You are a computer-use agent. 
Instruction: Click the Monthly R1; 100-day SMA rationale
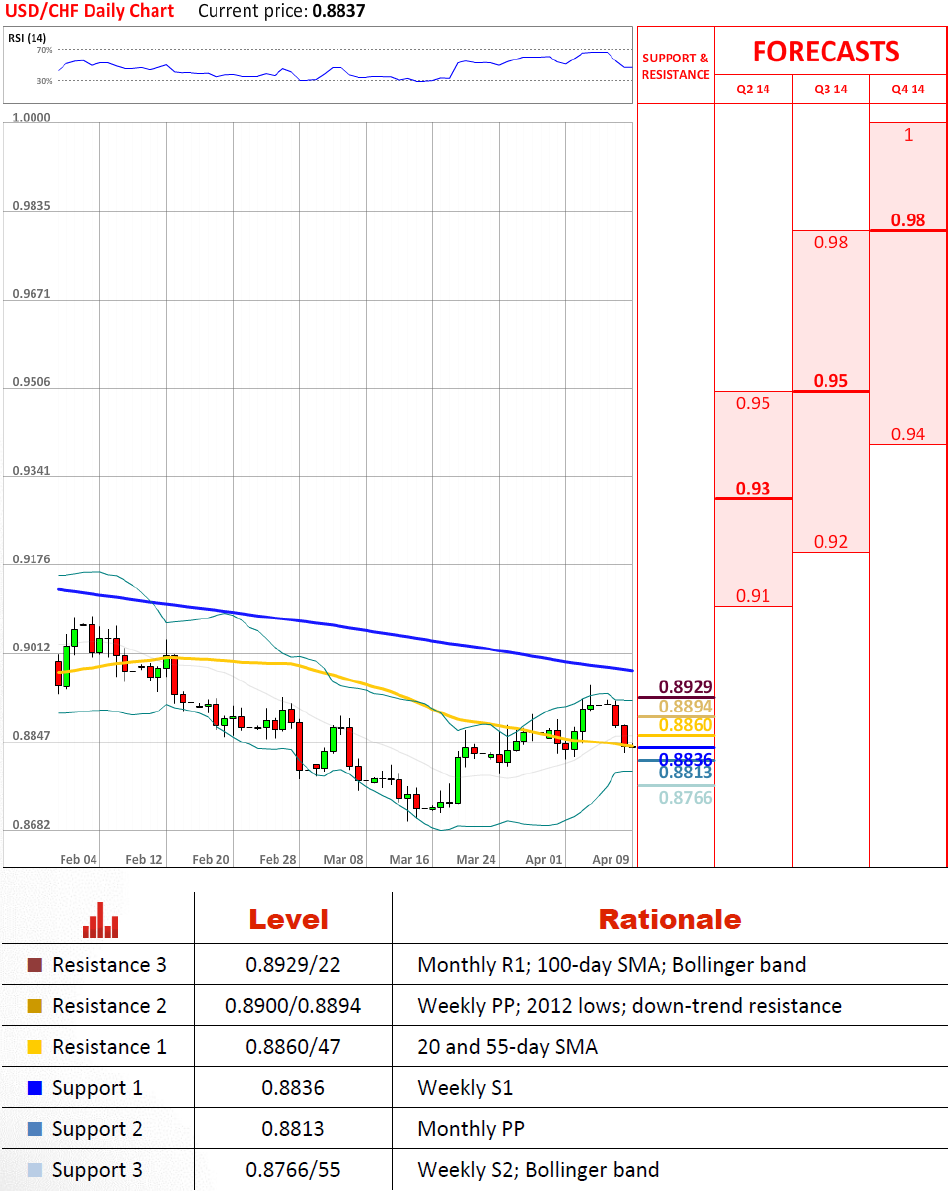pos(611,965)
